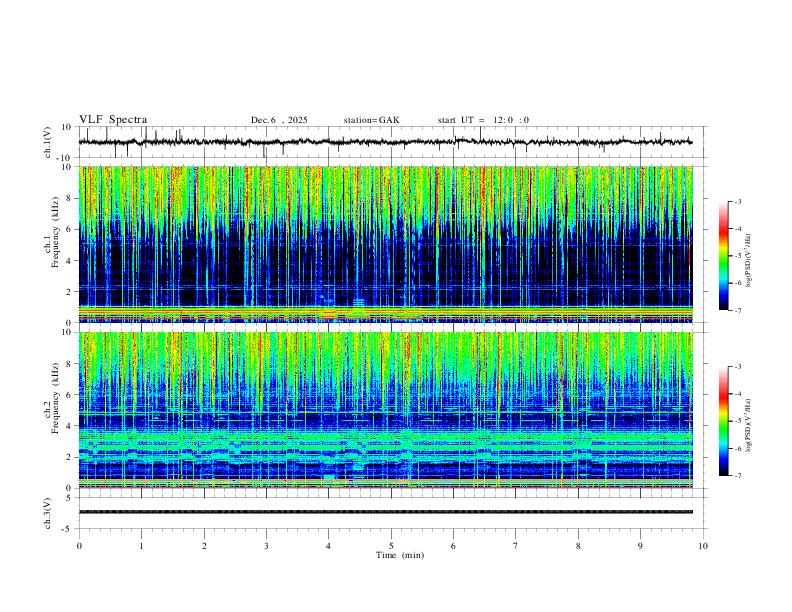This screenshot has height=612, width=792.
Task: Click the ch.1 spectrogram plot area
Action: [385, 244]
